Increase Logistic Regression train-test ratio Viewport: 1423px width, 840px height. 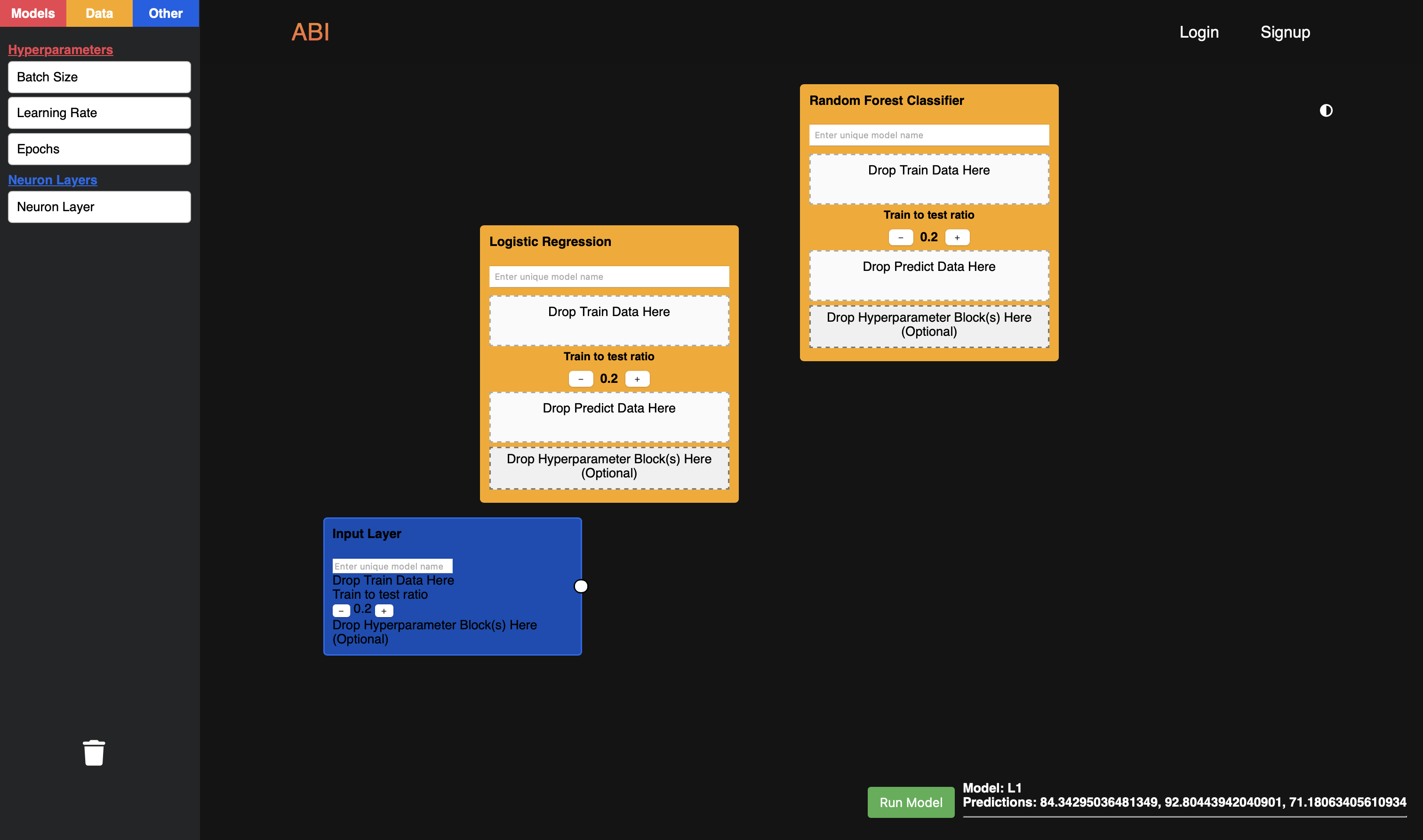(x=637, y=379)
